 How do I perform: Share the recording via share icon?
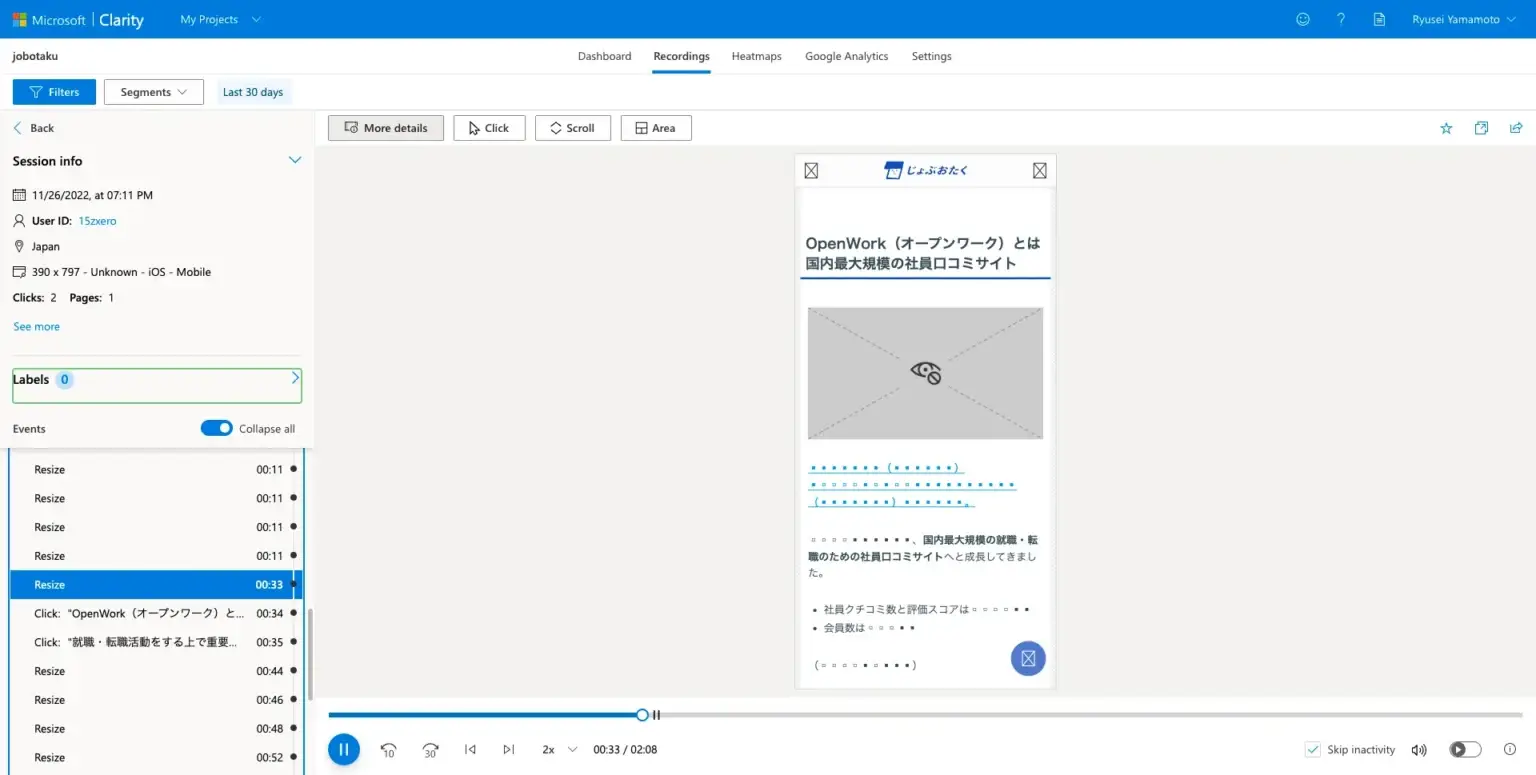pyautogui.click(x=1516, y=128)
